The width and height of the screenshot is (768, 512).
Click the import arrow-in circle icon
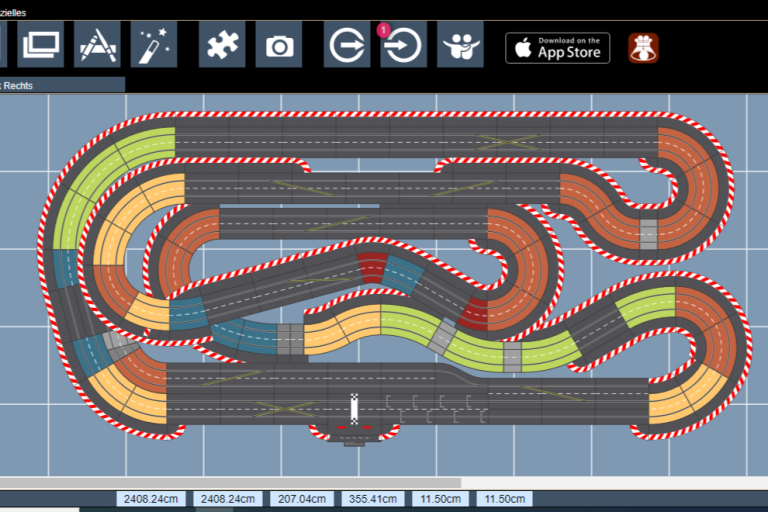(x=404, y=45)
